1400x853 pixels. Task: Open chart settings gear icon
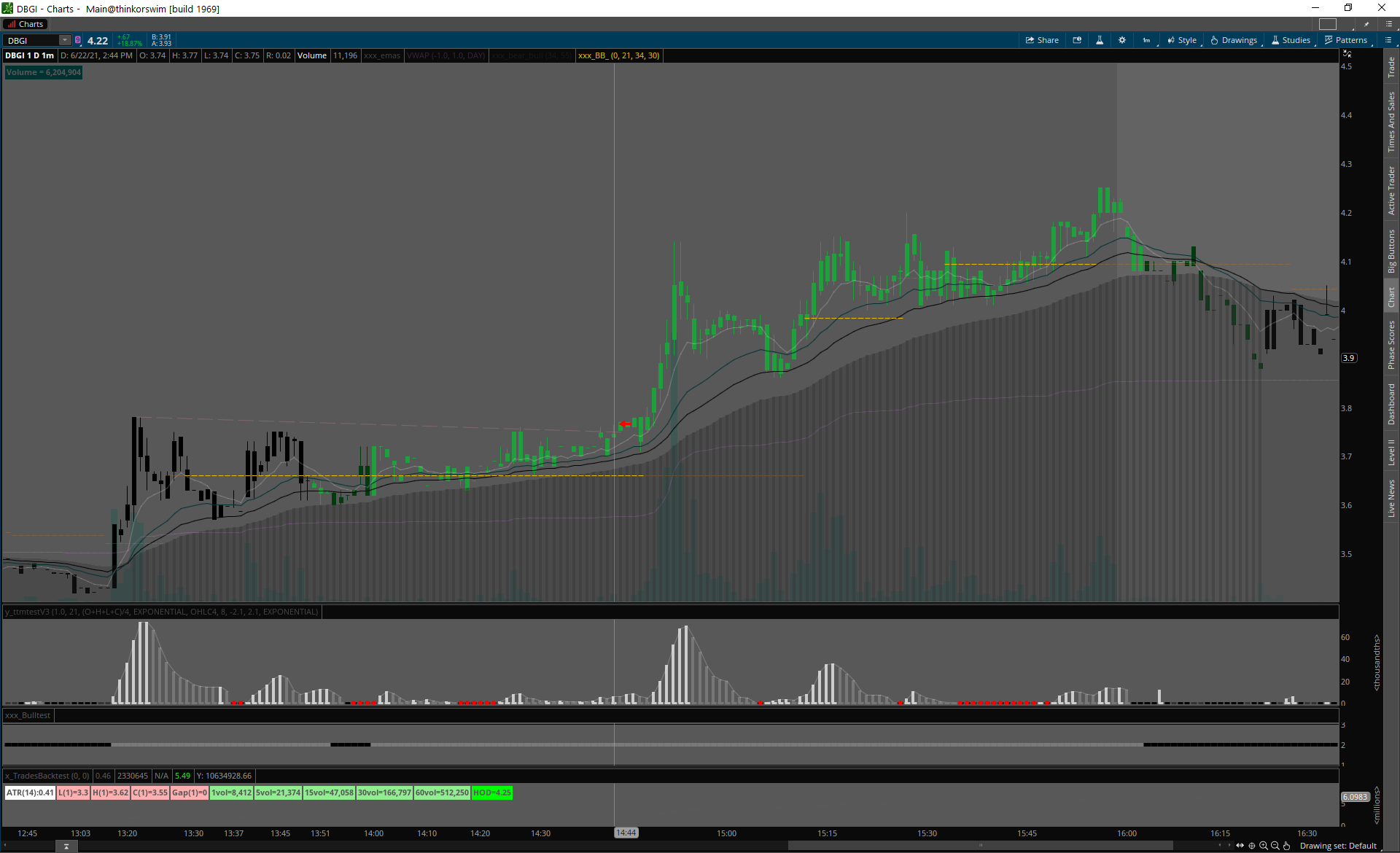1122,40
